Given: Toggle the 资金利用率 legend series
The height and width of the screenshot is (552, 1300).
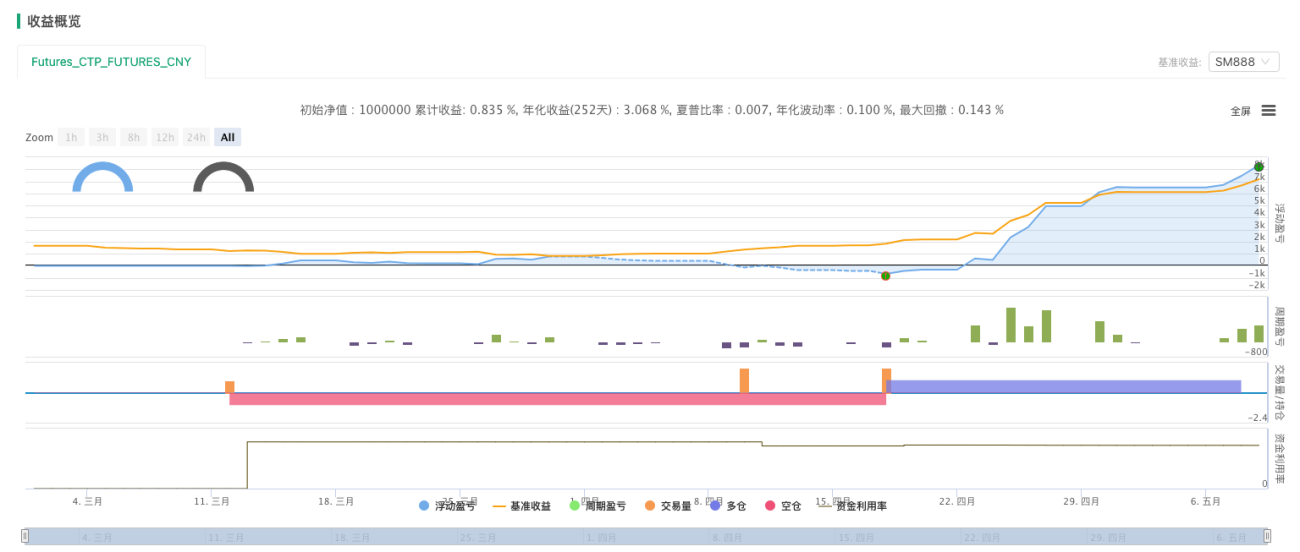Looking at the screenshot, I should click(852, 506).
